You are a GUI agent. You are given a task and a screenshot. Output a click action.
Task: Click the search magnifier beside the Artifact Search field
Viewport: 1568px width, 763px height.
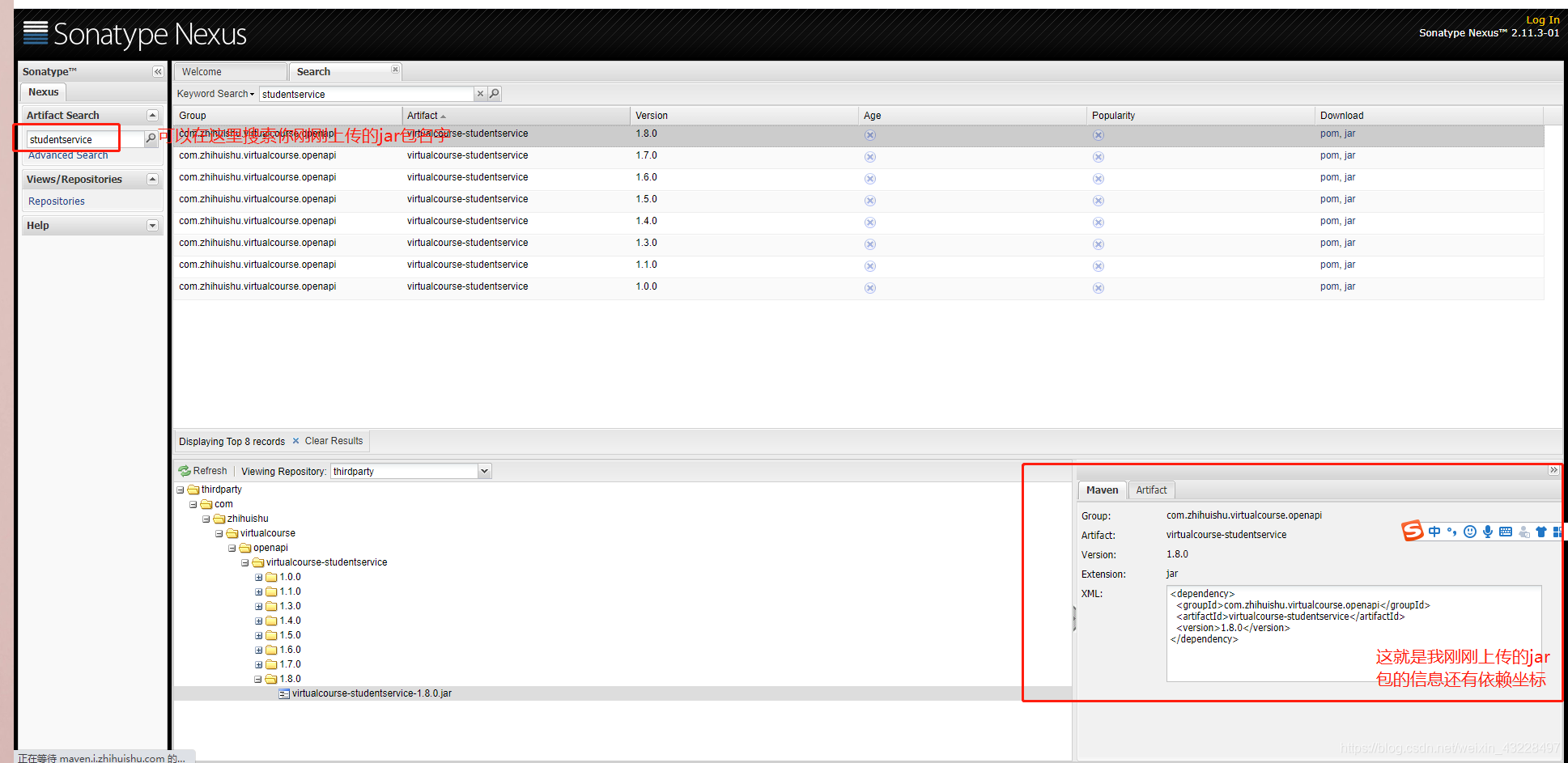coord(151,139)
